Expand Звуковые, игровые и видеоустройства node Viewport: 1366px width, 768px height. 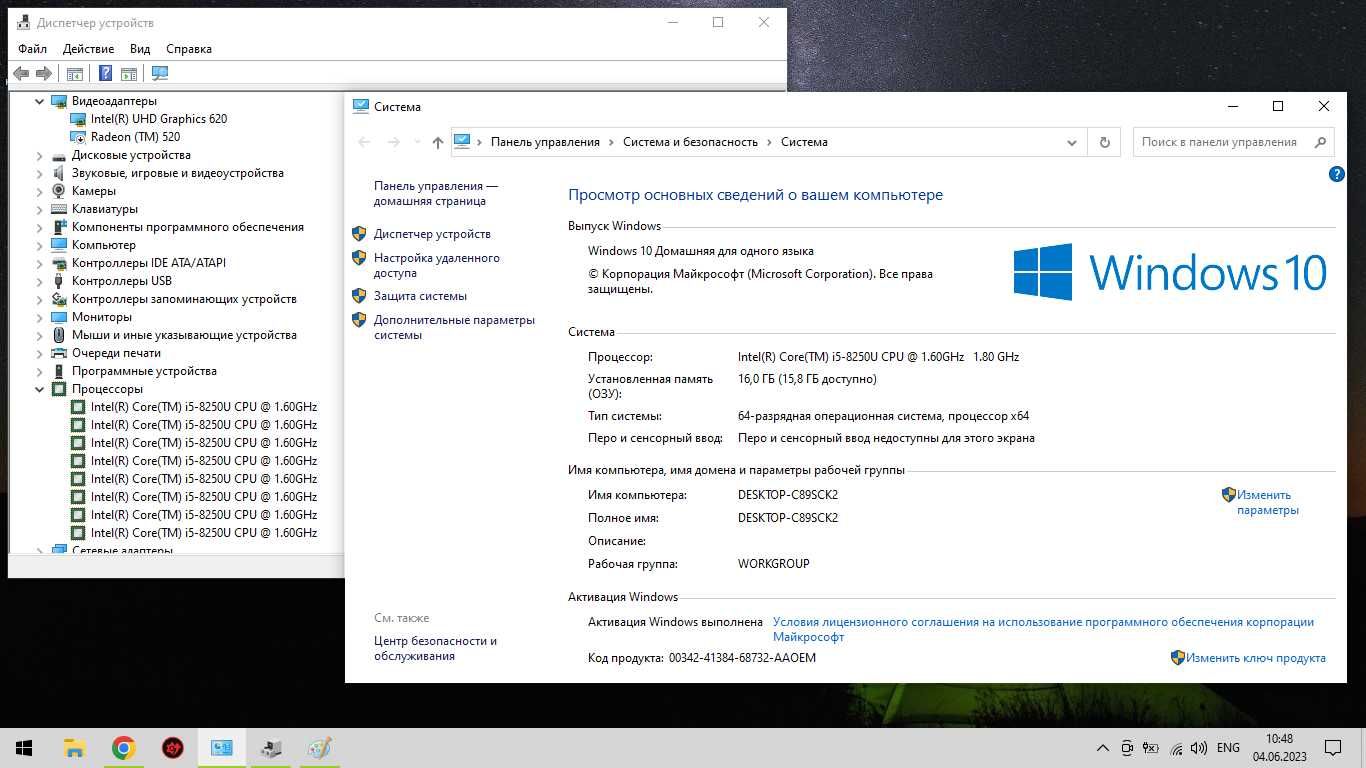pos(40,173)
